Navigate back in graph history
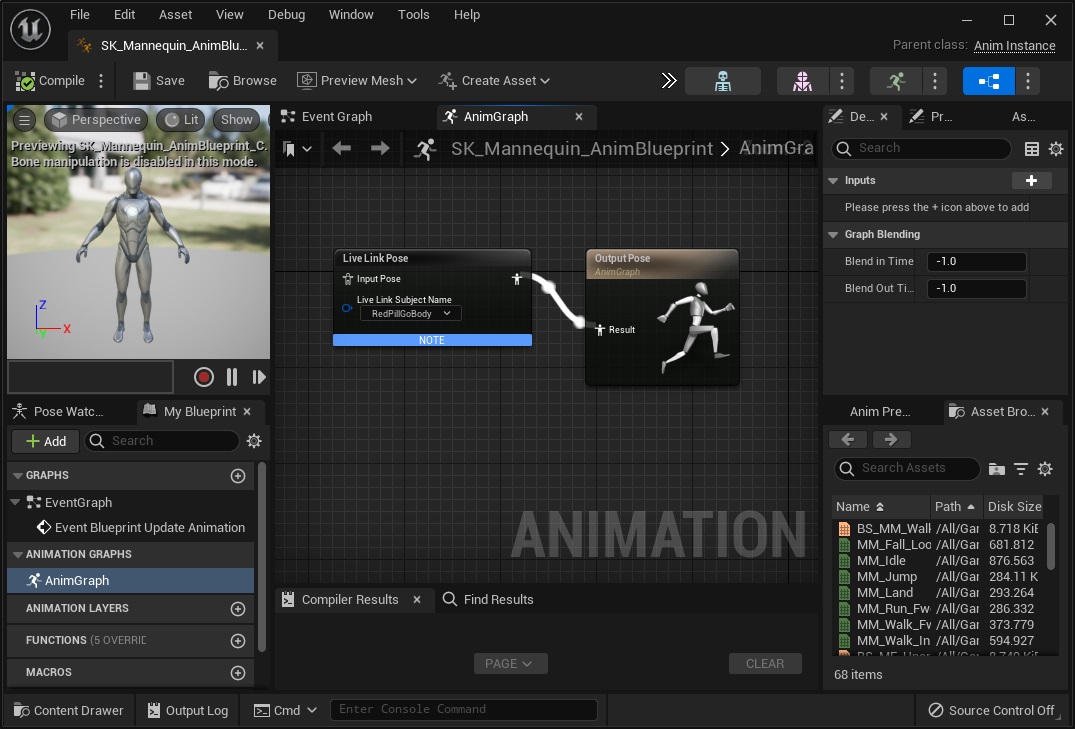This screenshot has width=1075, height=729. (342, 149)
